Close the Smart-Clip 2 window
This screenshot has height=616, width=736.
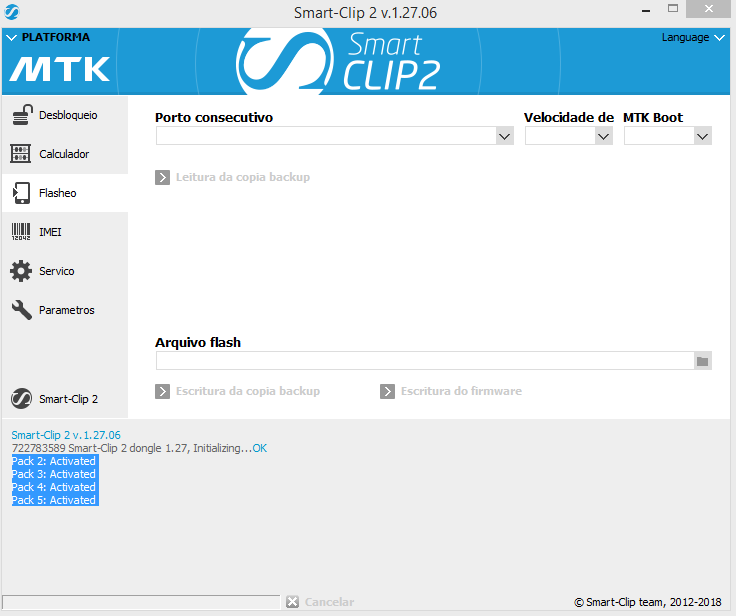pos(709,8)
